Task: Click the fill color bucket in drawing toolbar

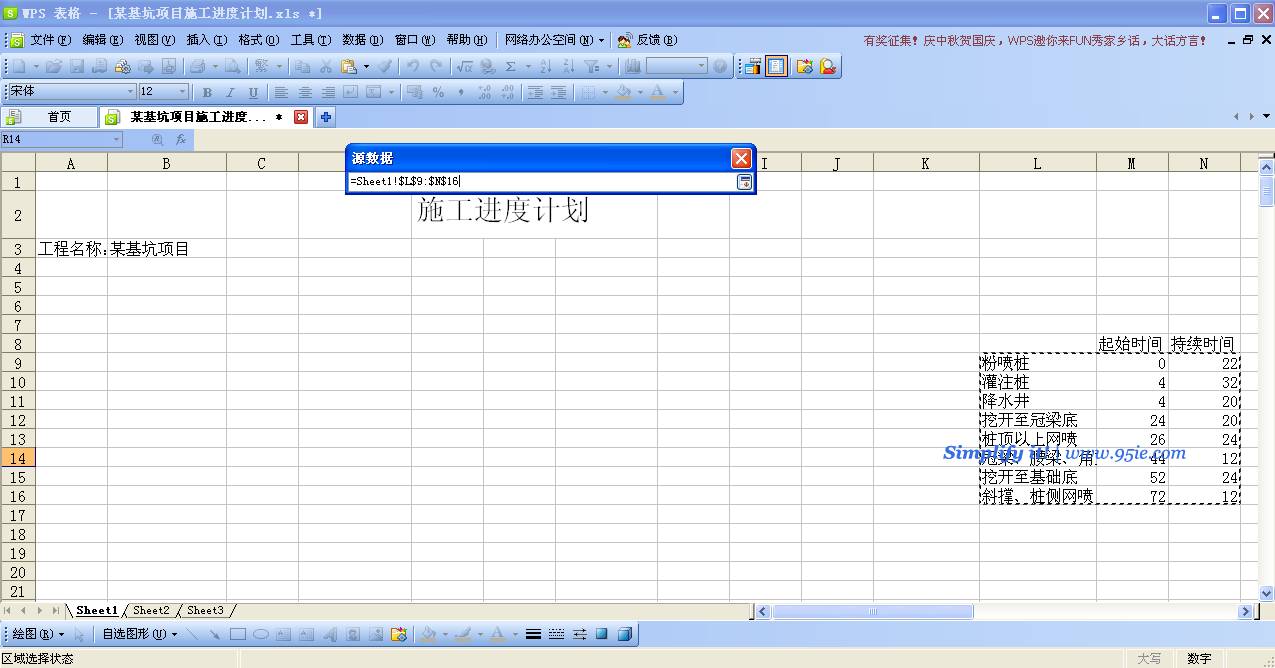Action: pyautogui.click(x=428, y=634)
